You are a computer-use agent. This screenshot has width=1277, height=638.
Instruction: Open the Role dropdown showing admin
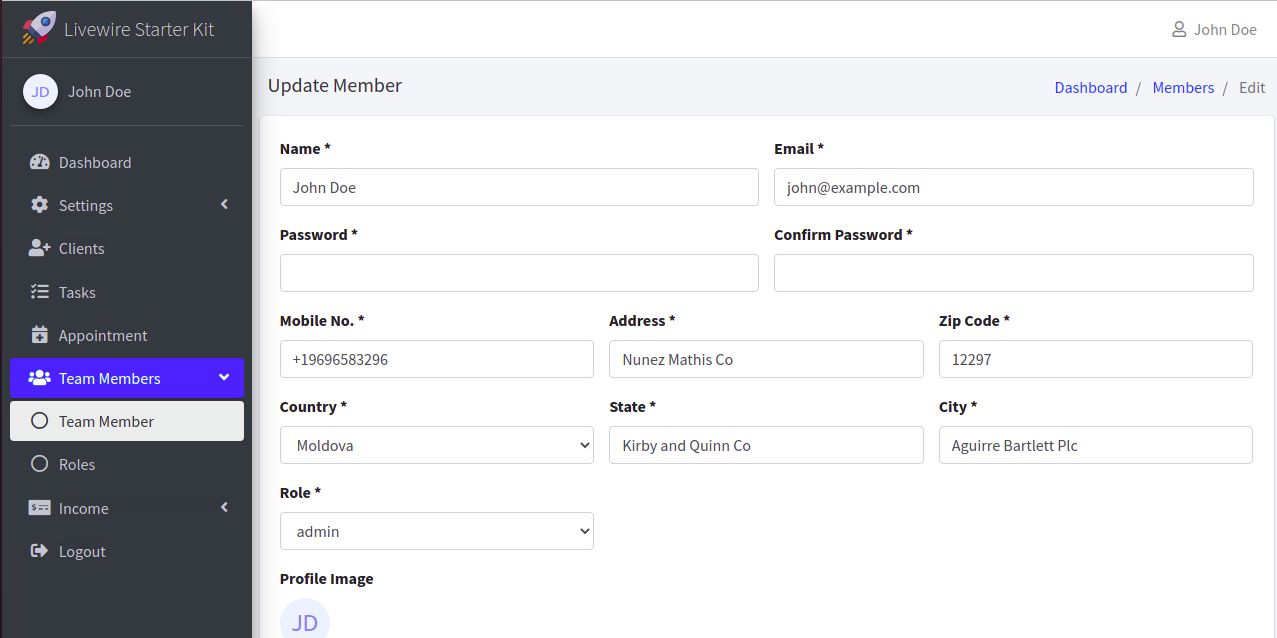(436, 531)
